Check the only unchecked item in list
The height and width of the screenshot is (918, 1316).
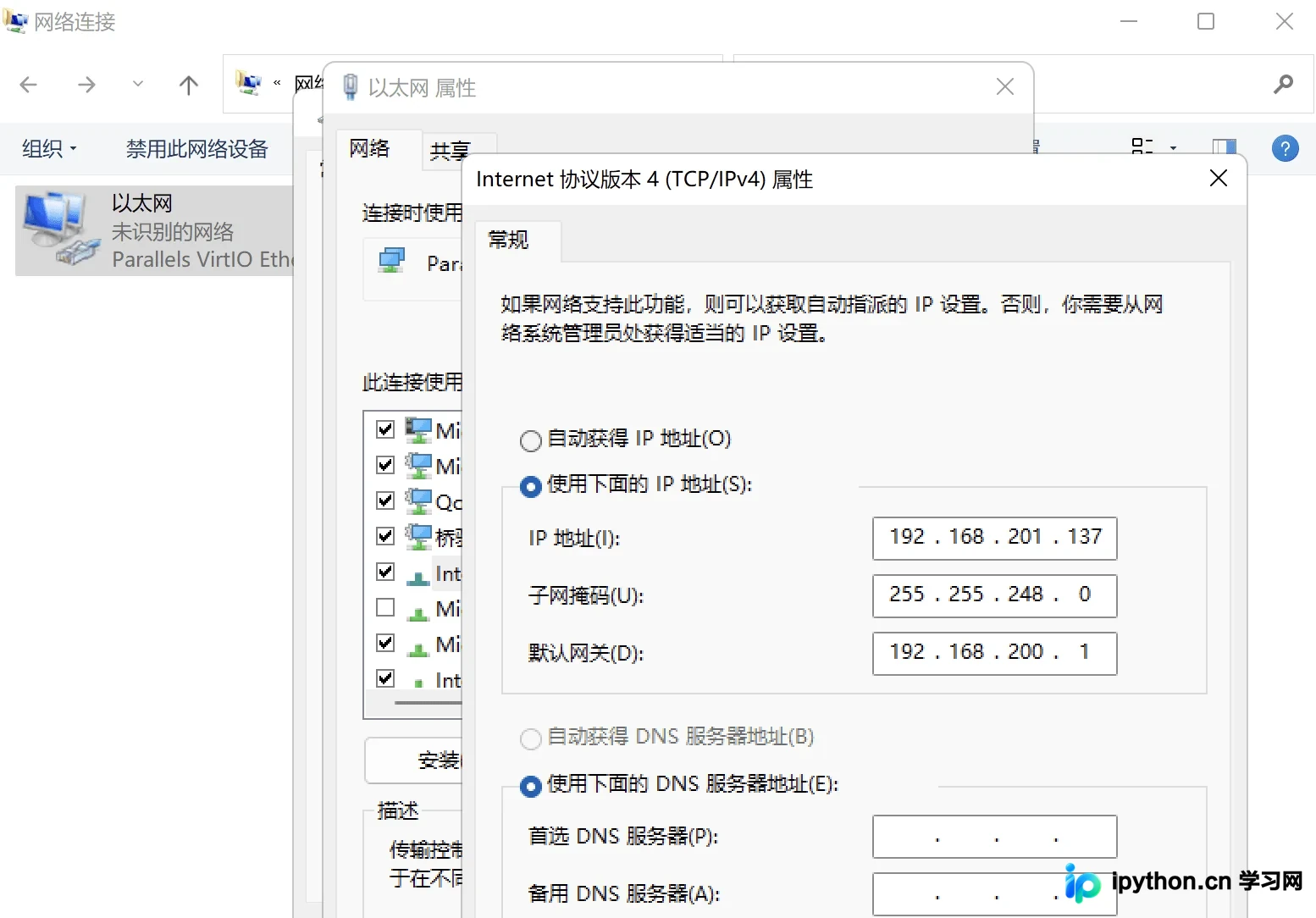click(385, 607)
